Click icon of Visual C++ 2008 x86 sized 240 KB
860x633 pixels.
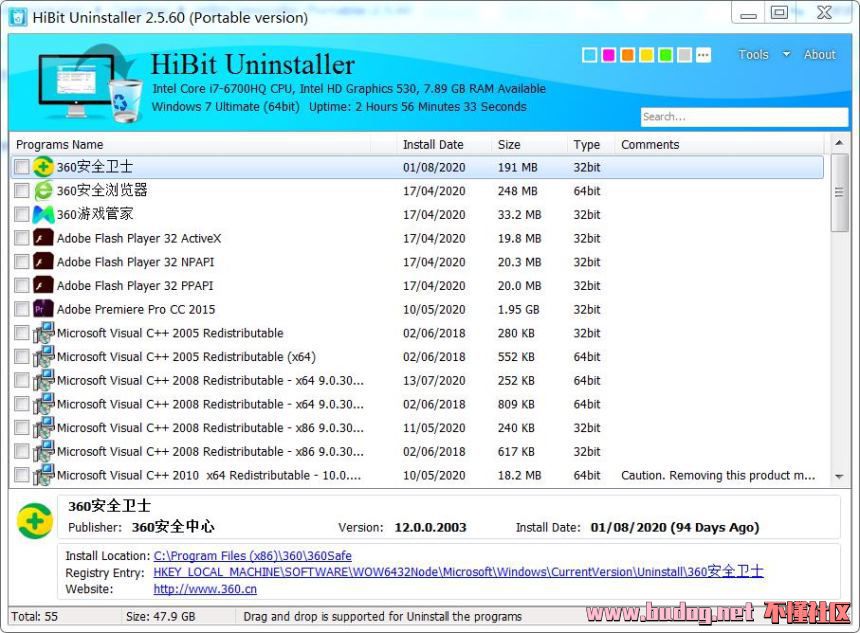[43, 427]
